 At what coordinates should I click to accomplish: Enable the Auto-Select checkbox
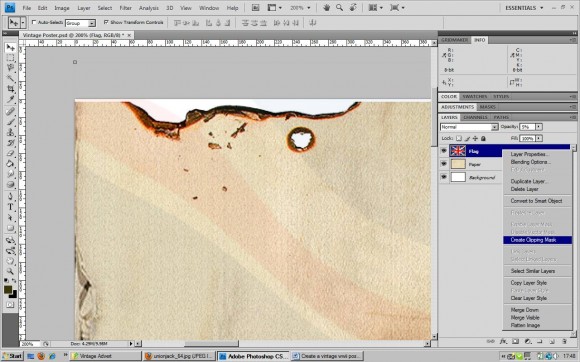coord(34,23)
